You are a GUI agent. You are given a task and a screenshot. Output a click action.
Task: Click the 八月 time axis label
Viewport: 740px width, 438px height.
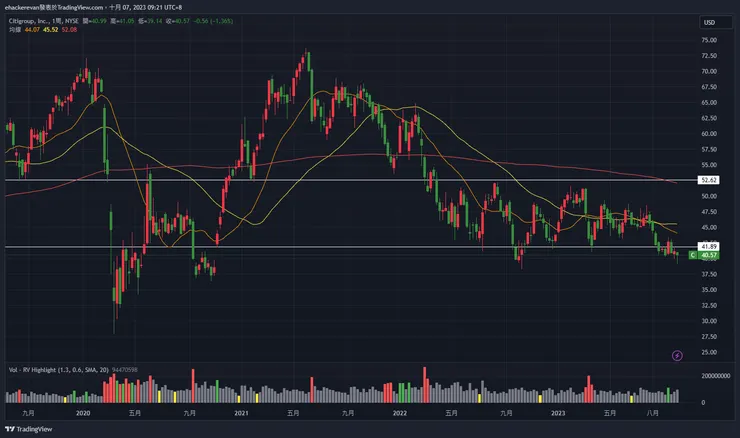click(x=652, y=413)
